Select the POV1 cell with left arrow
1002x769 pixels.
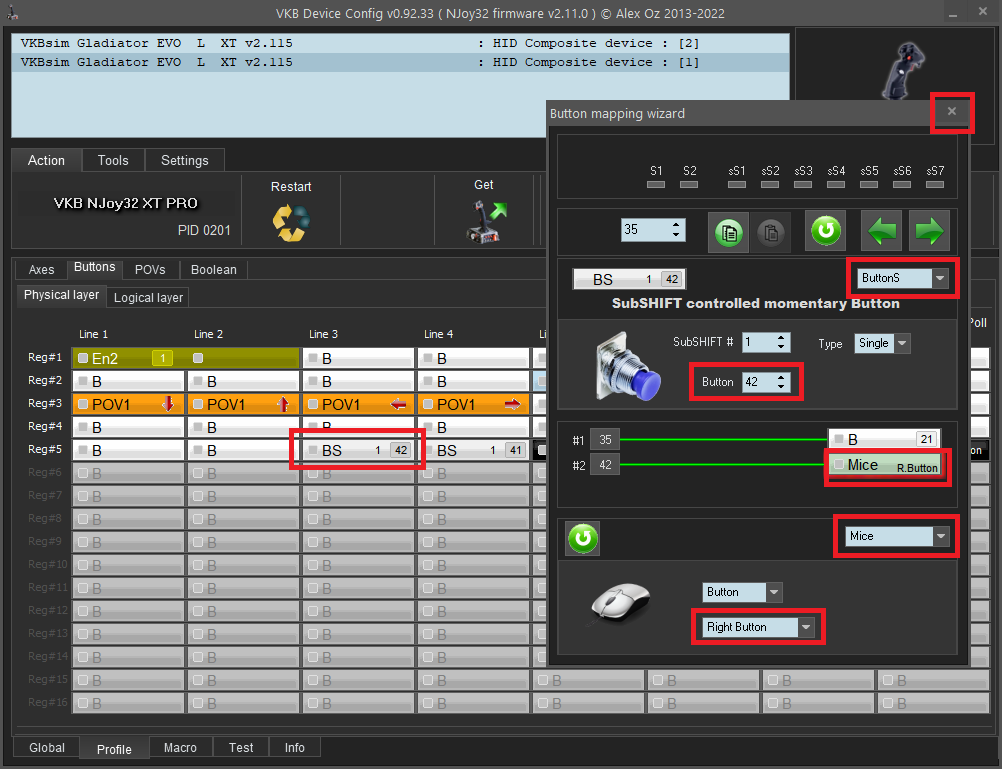[358, 404]
